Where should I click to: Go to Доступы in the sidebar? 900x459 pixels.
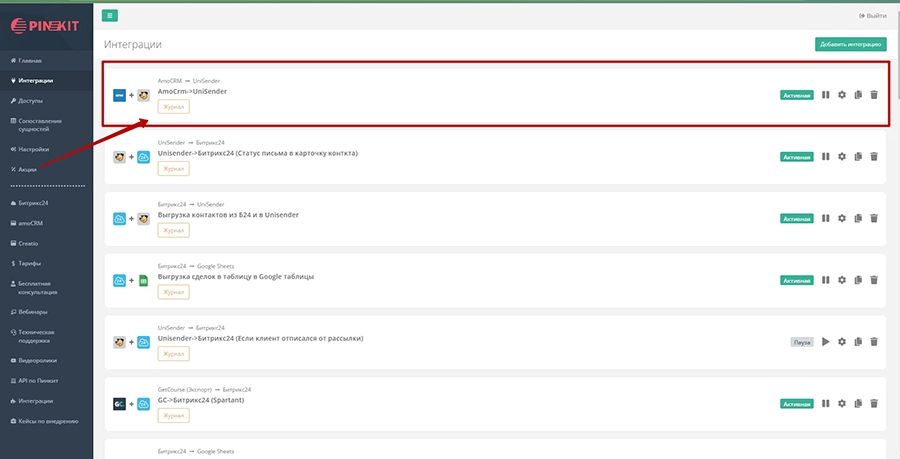click(x=30, y=101)
